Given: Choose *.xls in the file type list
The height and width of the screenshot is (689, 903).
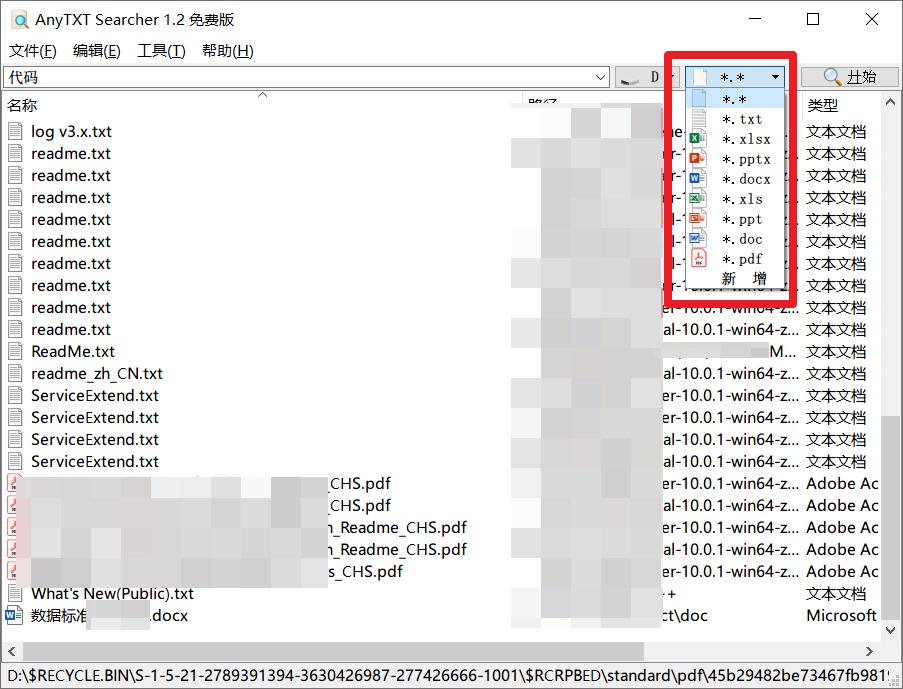Looking at the screenshot, I should coord(735,199).
